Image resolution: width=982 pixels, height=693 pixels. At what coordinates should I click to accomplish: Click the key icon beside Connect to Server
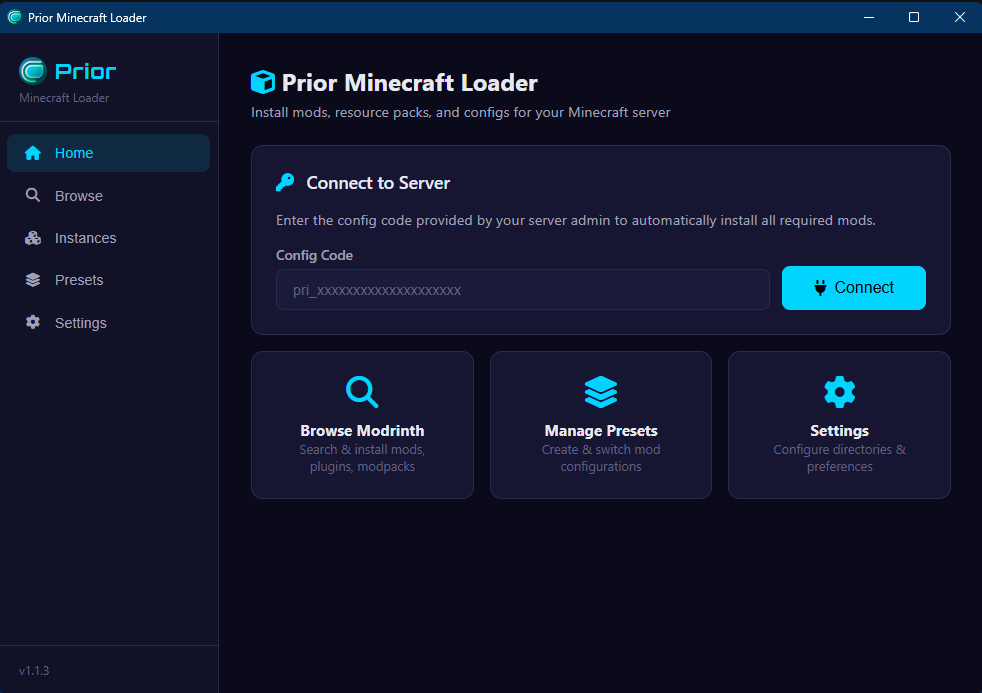pyautogui.click(x=285, y=183)
